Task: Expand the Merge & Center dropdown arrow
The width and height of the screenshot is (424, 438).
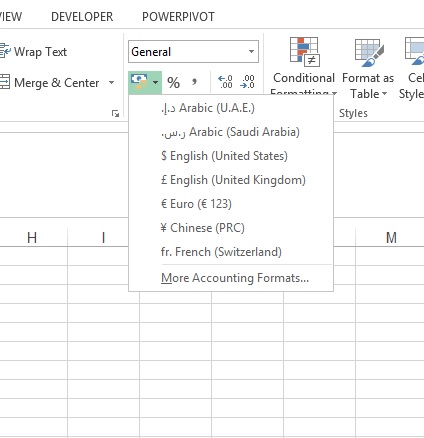Action: pyautogui.click(x=111, y=82)
